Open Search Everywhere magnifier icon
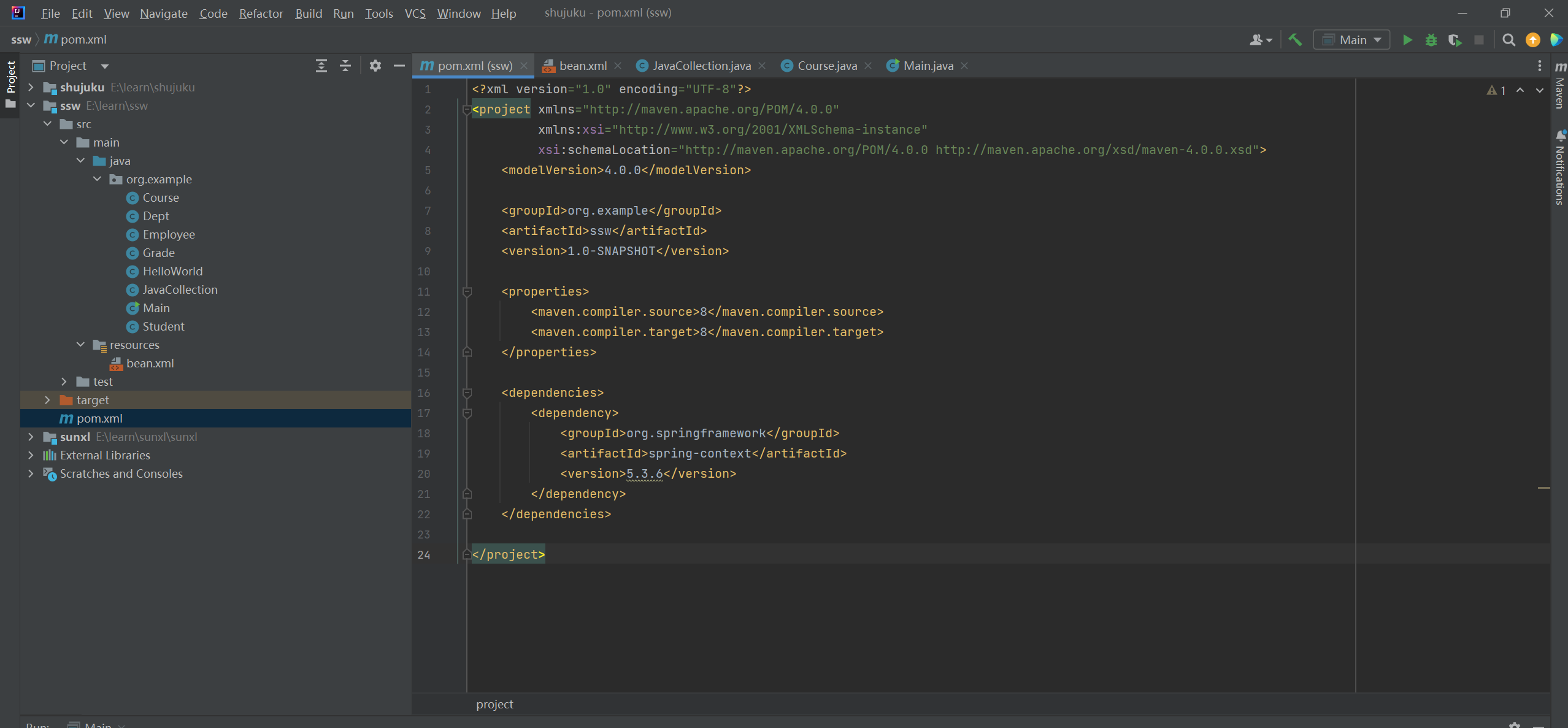This screenshot has width=1568, height=728. (x=1508, y=40)
